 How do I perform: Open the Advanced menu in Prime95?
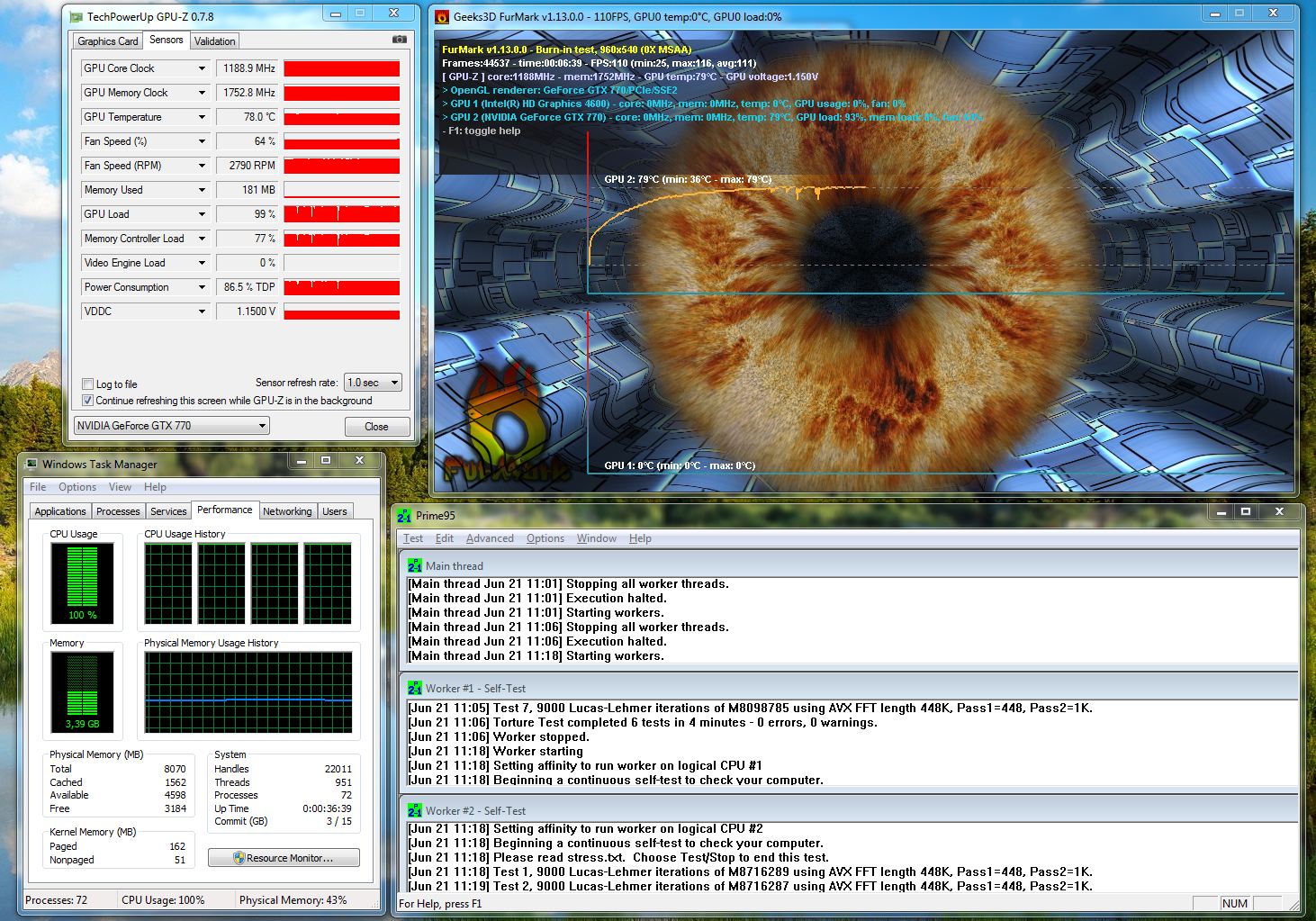(x=490, y=538)
